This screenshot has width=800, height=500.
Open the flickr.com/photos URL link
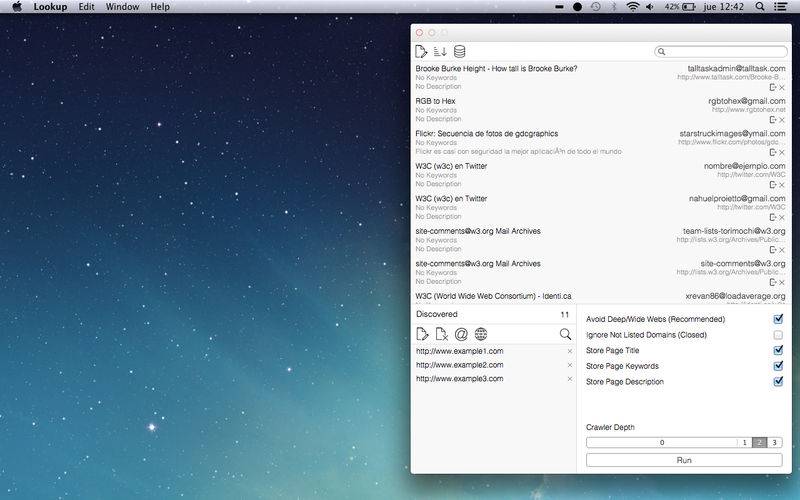732,142
